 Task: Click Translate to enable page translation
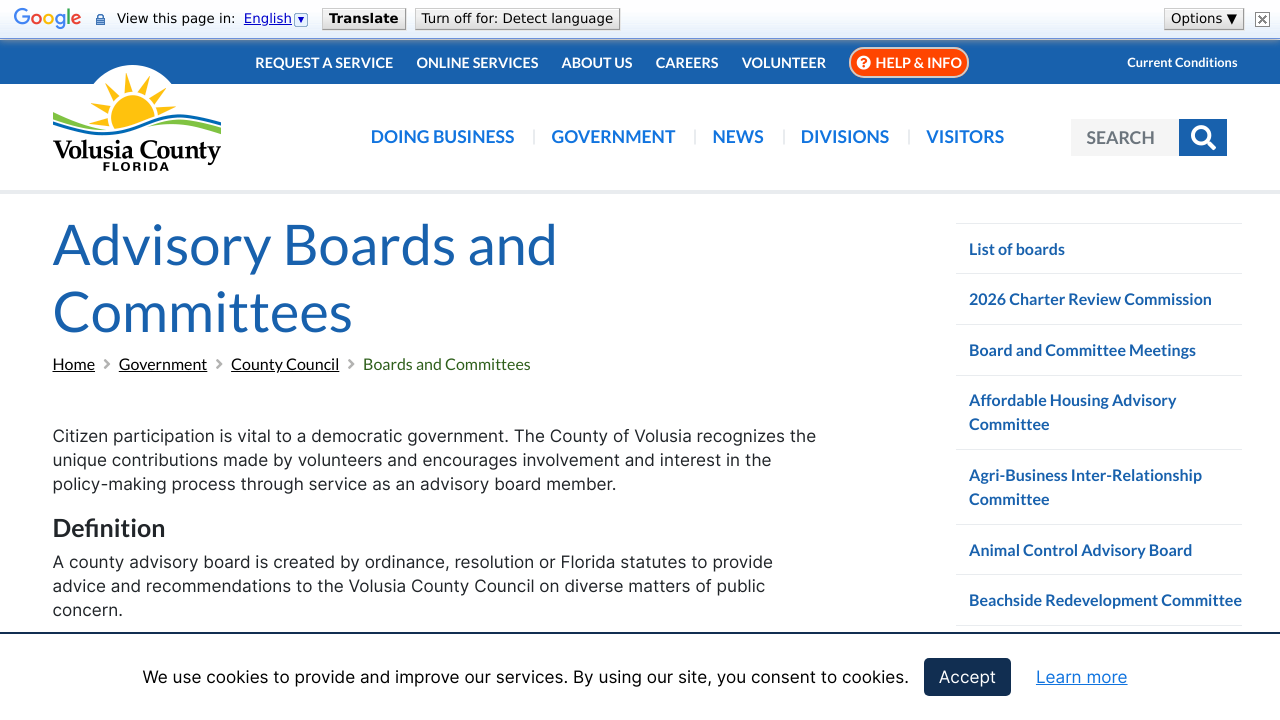pyautogui.click(x=363, y=18)
